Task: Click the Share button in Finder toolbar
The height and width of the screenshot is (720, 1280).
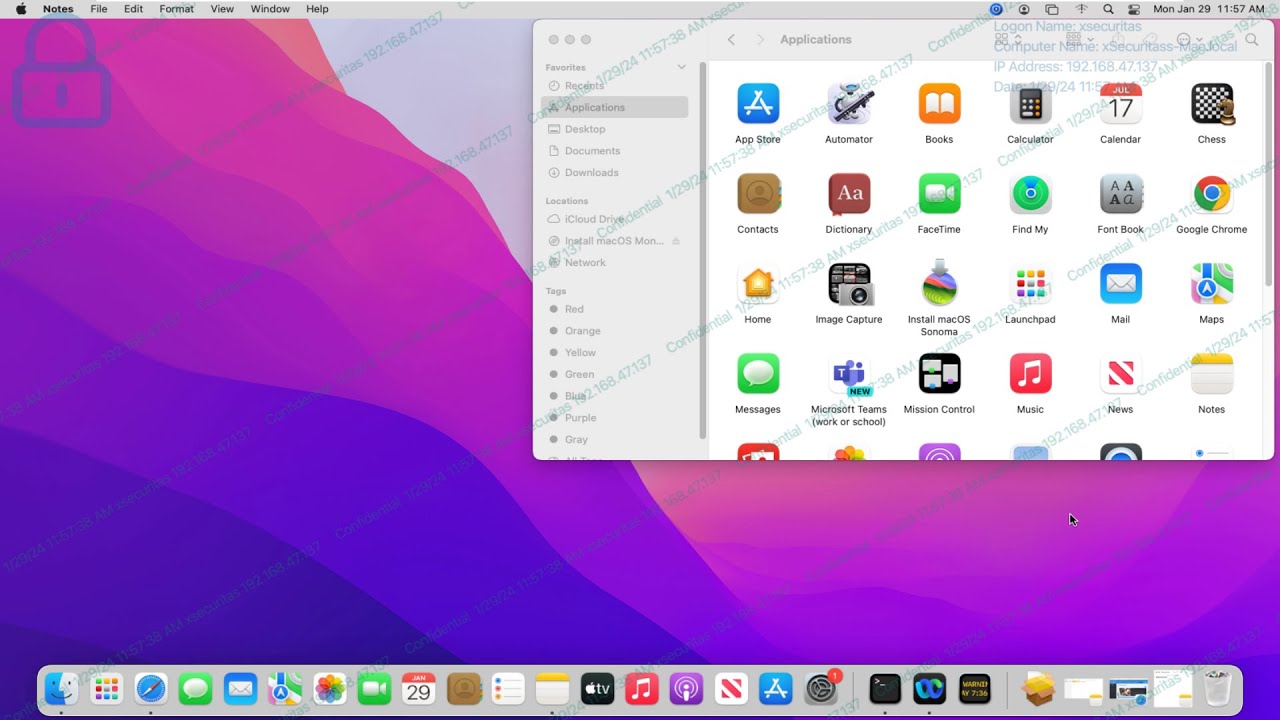Action: point(1118,40)
